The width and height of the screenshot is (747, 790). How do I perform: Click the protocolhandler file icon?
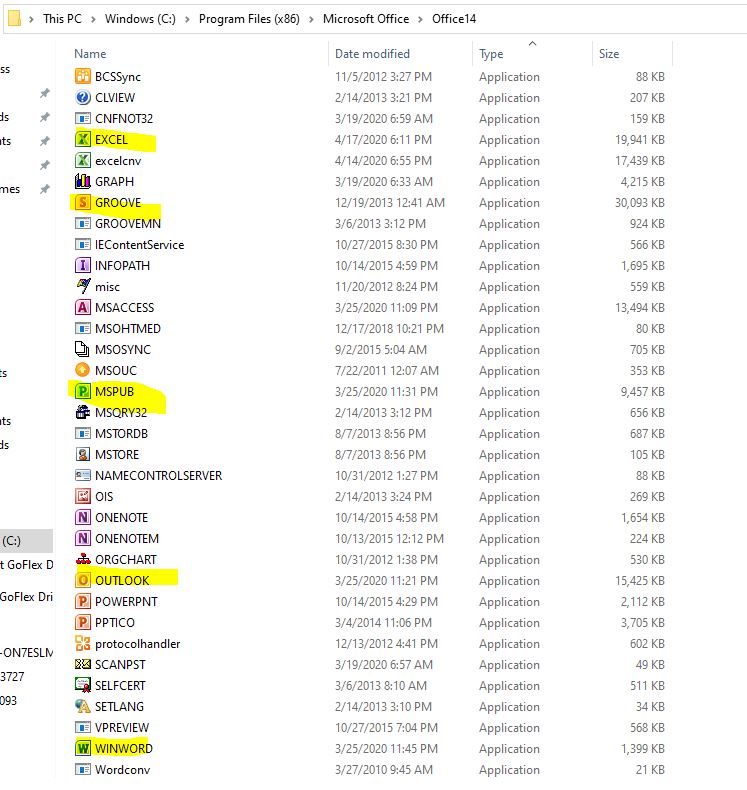pyautogui.click(x=83, y=643)
